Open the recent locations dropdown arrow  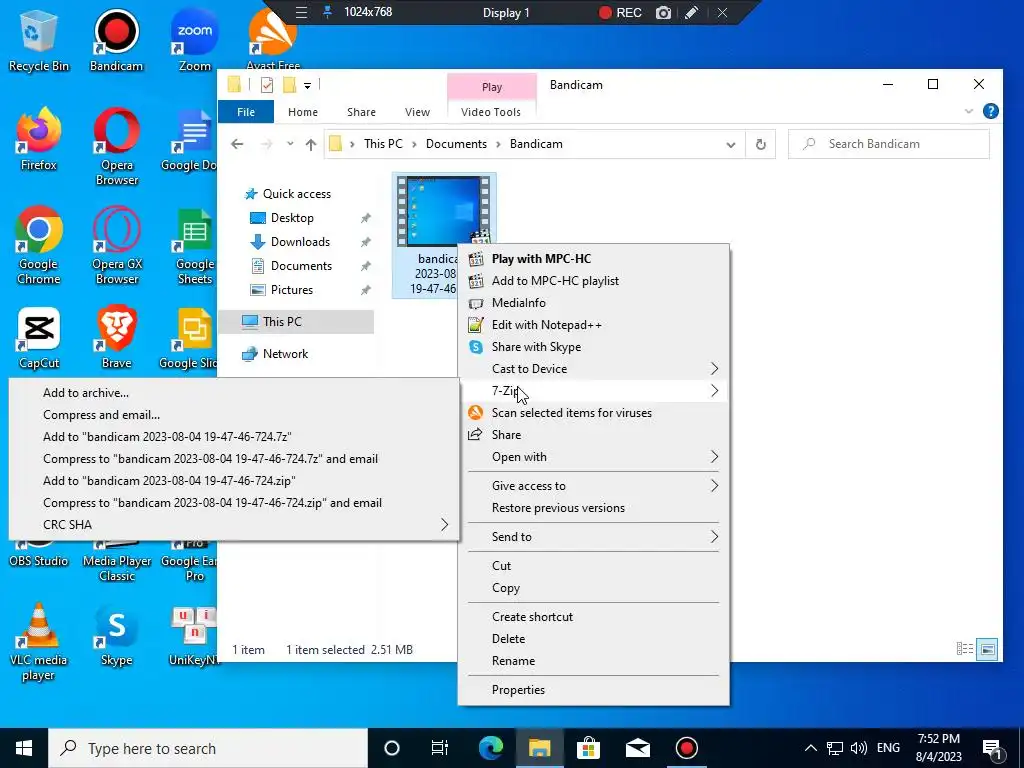pyautogui.click(x=290, y=144)
